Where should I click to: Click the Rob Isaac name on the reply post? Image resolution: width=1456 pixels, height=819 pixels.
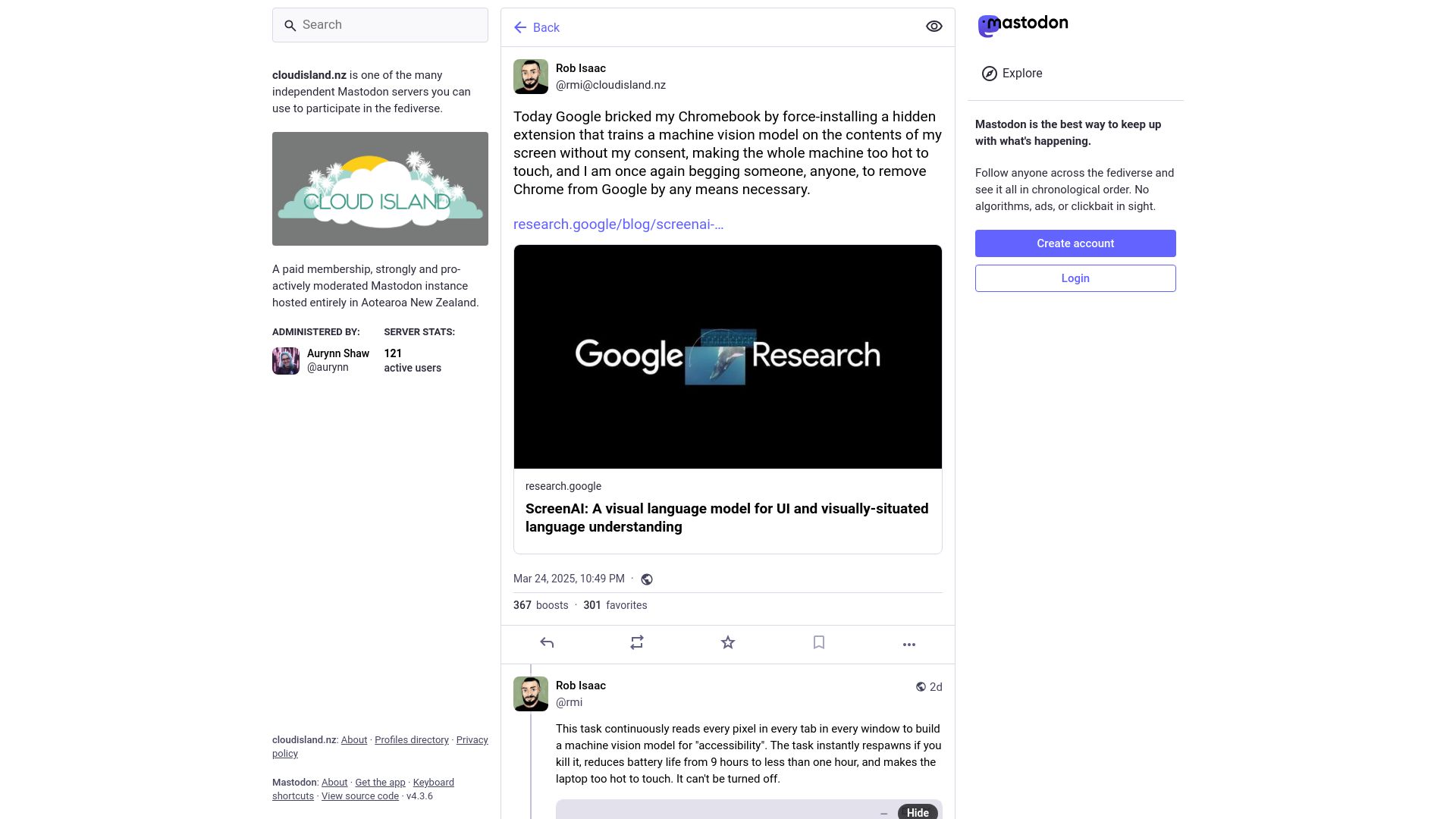[581, 686]
